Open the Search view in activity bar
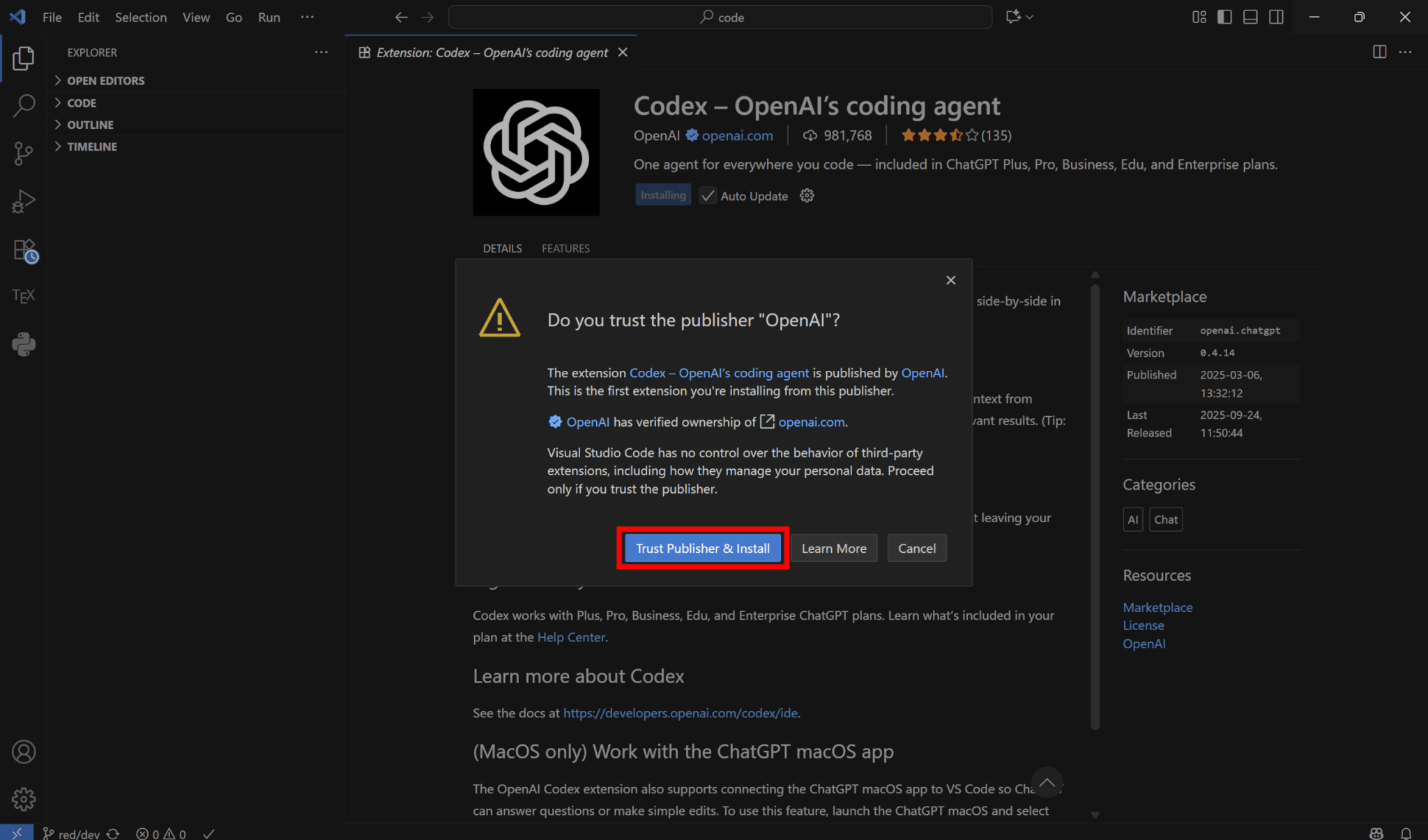 coord(24,106)
